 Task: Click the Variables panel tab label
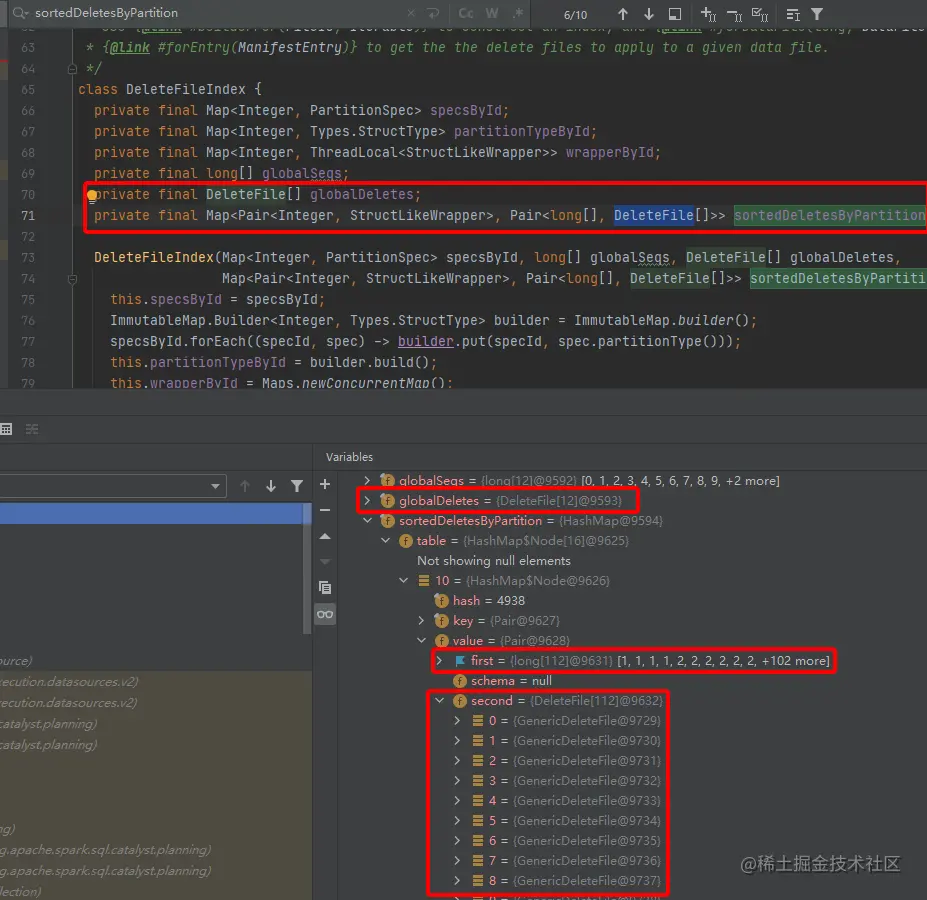(x=349, y=457)
